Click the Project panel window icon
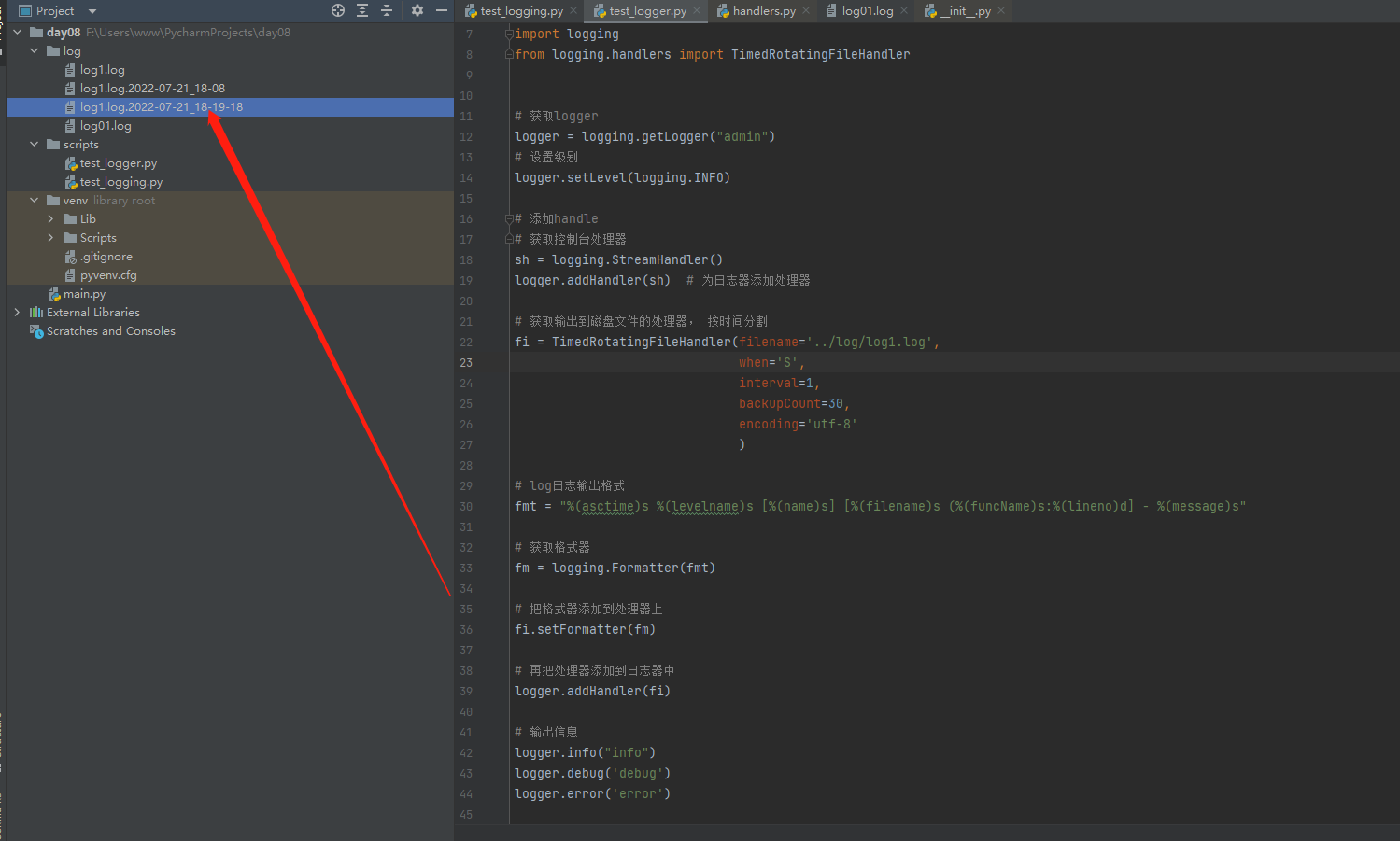 (x=25, y=11)
